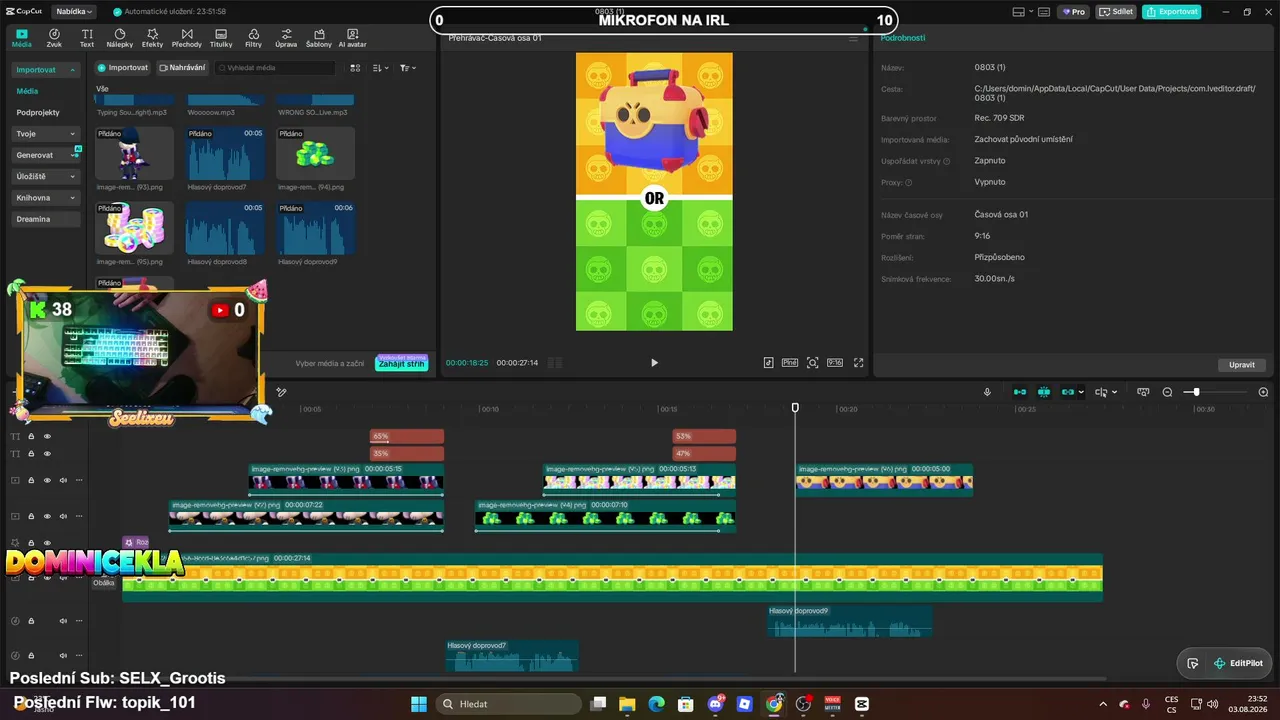Open the player panel menu icon
The height and width of the screenshot is (720, 1280).
point(853,38)
